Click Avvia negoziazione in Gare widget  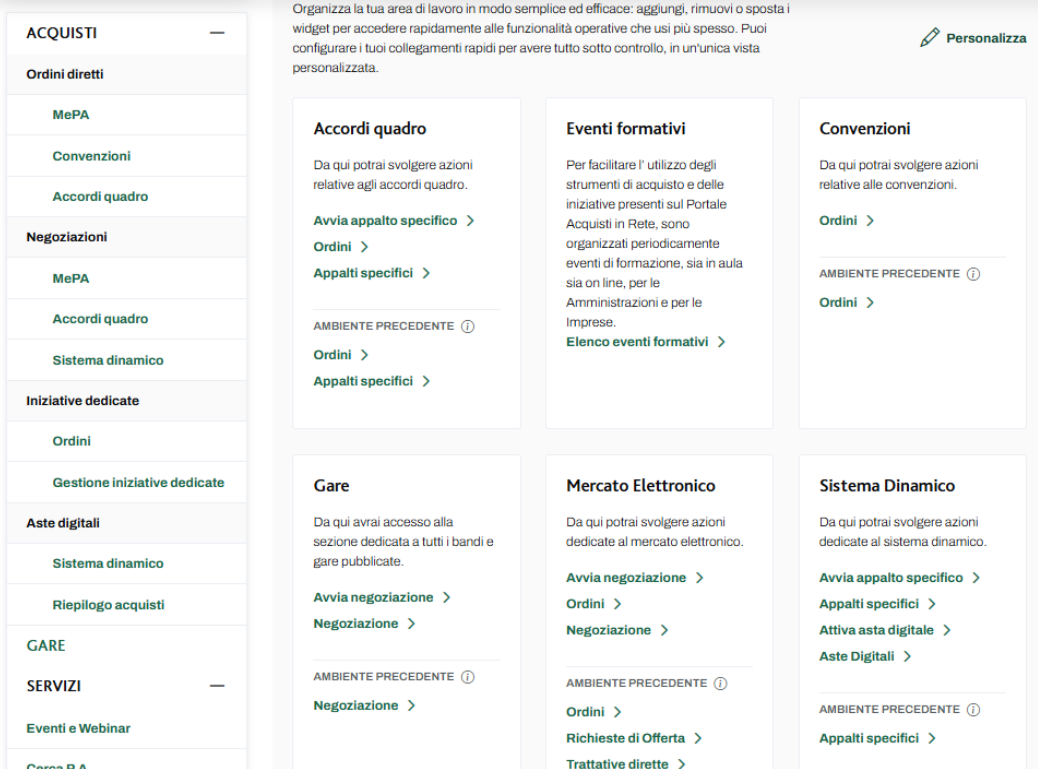[x=373, y=597]
